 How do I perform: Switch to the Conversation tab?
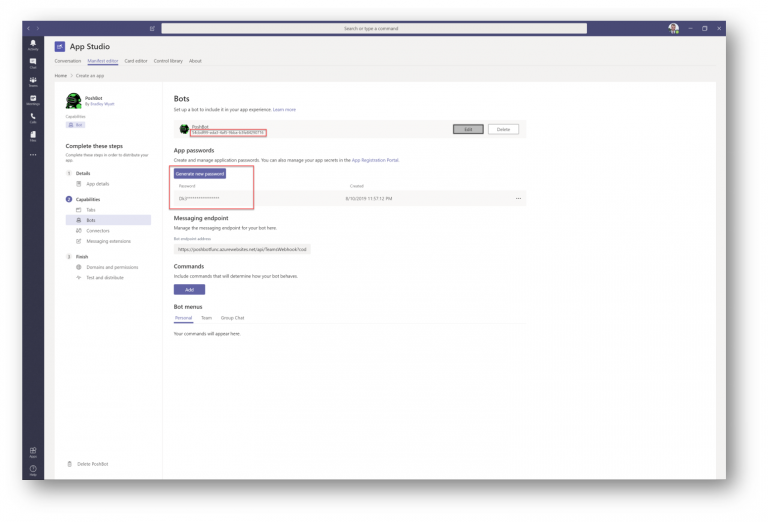[x=68, y=61]
